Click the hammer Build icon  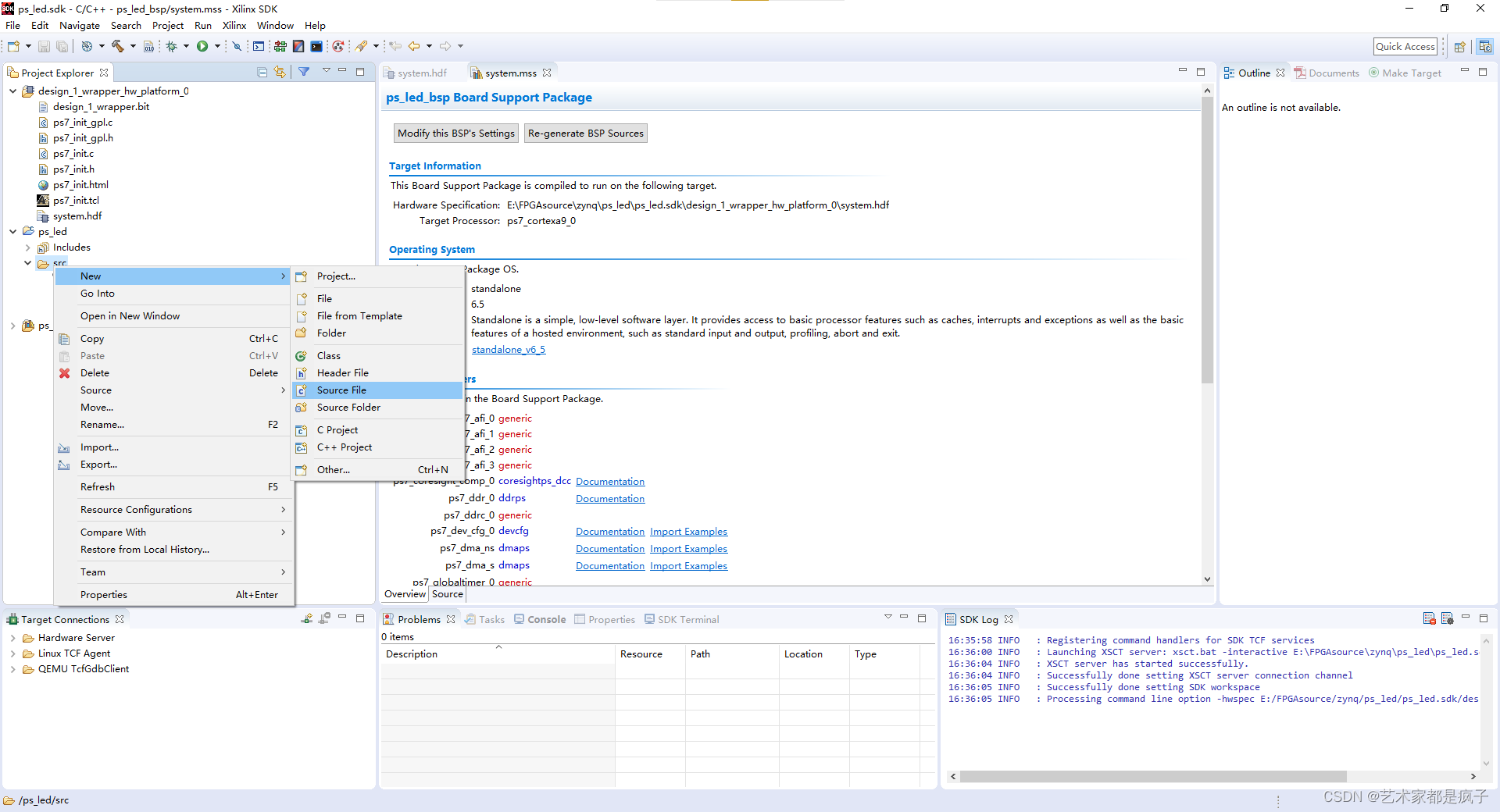118,46
